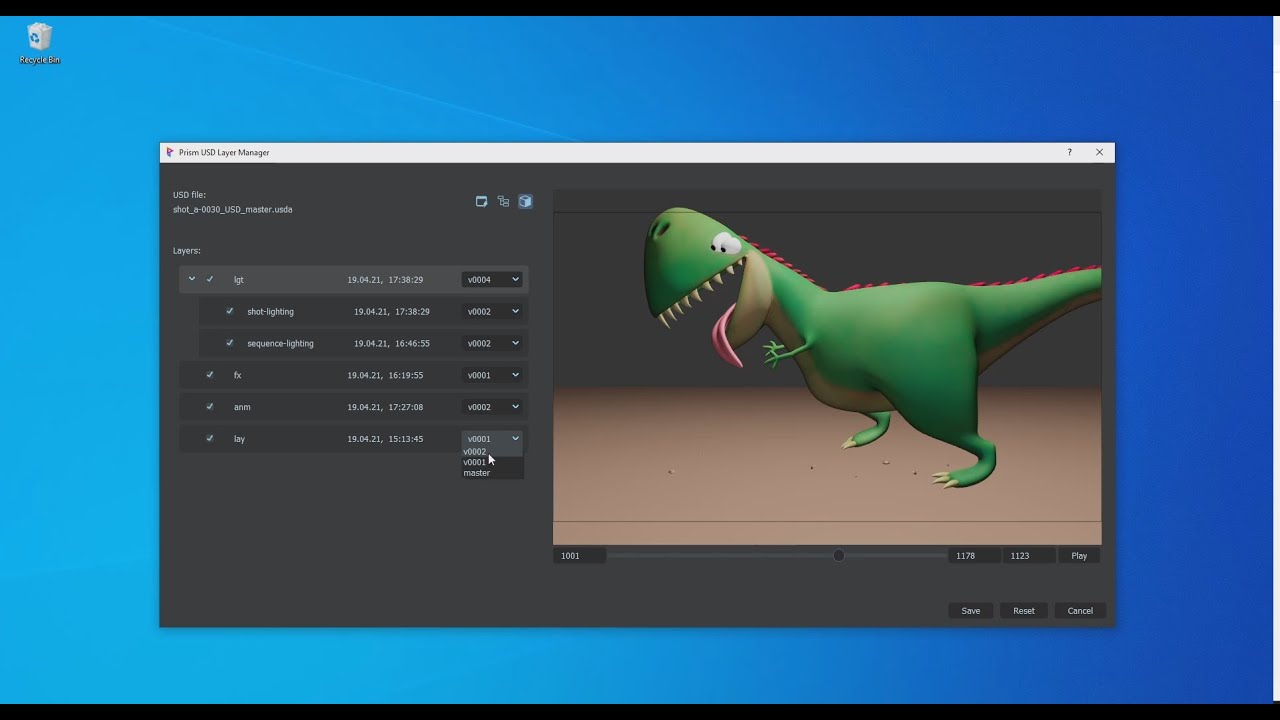
Task: Select the shot-lighting layer name
Action: 270,312
